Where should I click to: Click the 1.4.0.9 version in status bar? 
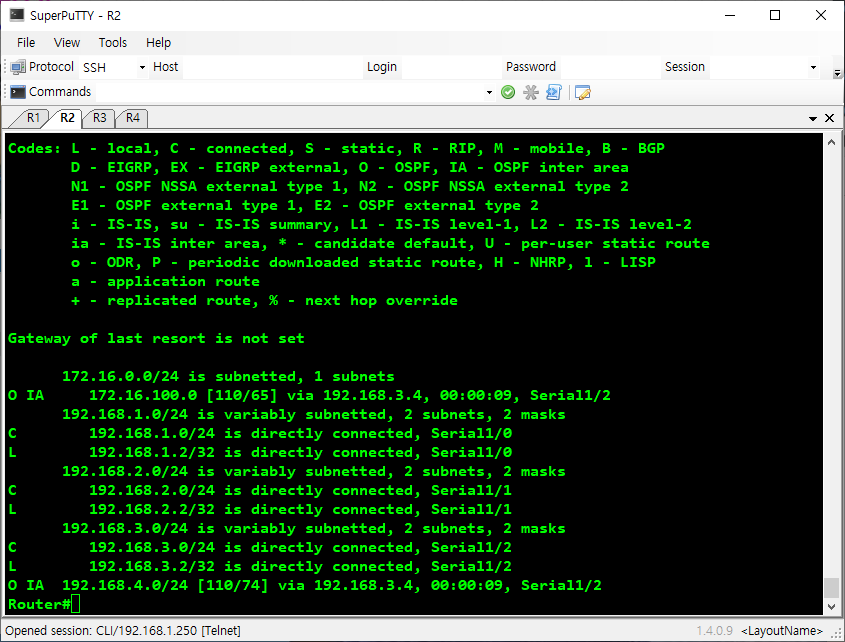715,631
